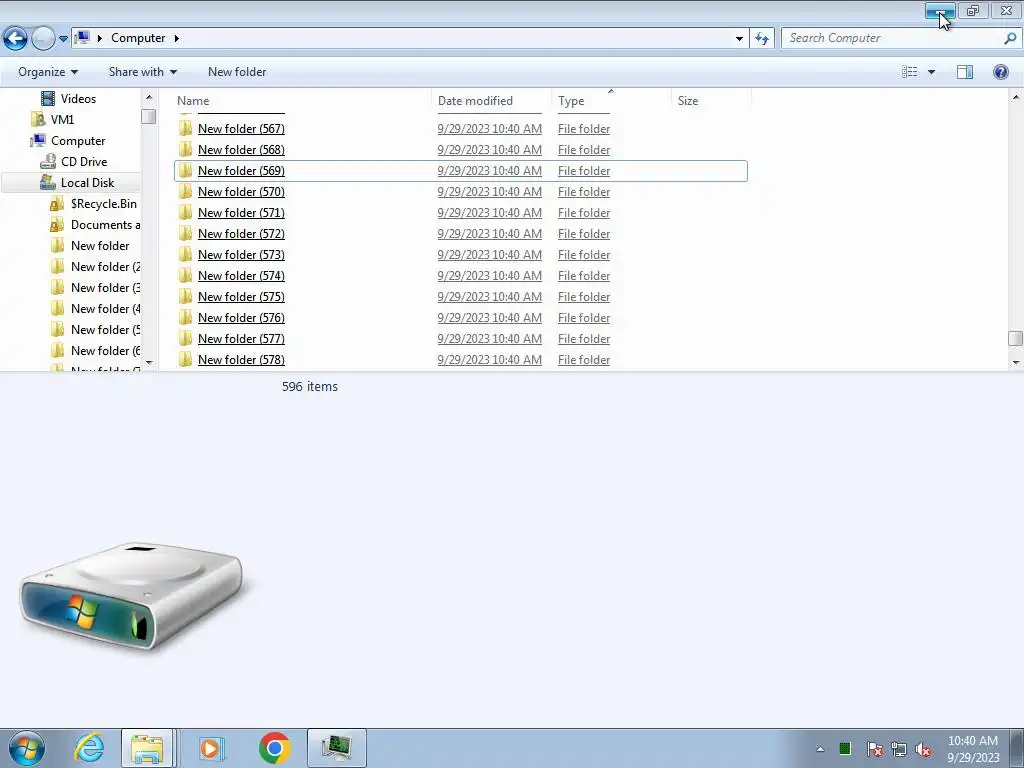Open the Share with menu
This screenshot has width=1024, height=768.
coord(142,72)
